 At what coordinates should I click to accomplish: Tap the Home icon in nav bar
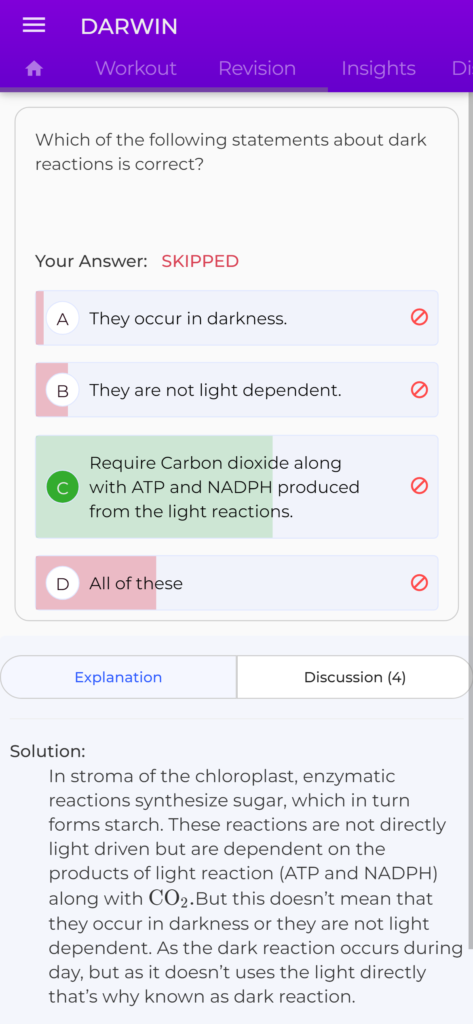point(34,69)
